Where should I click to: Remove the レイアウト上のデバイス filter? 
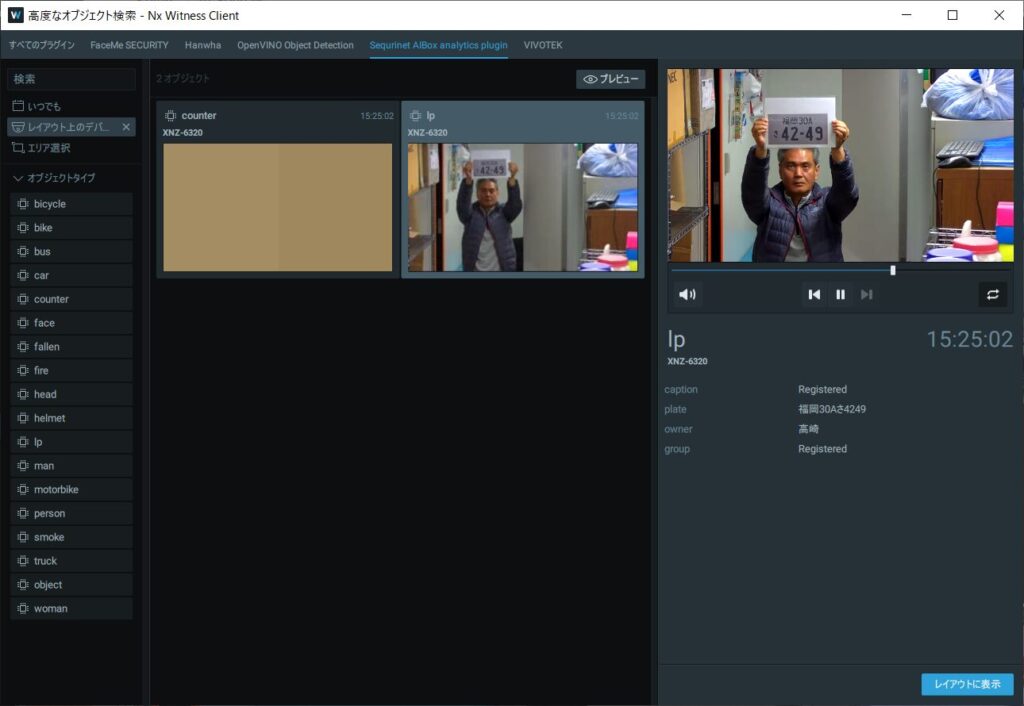[126, 127]
